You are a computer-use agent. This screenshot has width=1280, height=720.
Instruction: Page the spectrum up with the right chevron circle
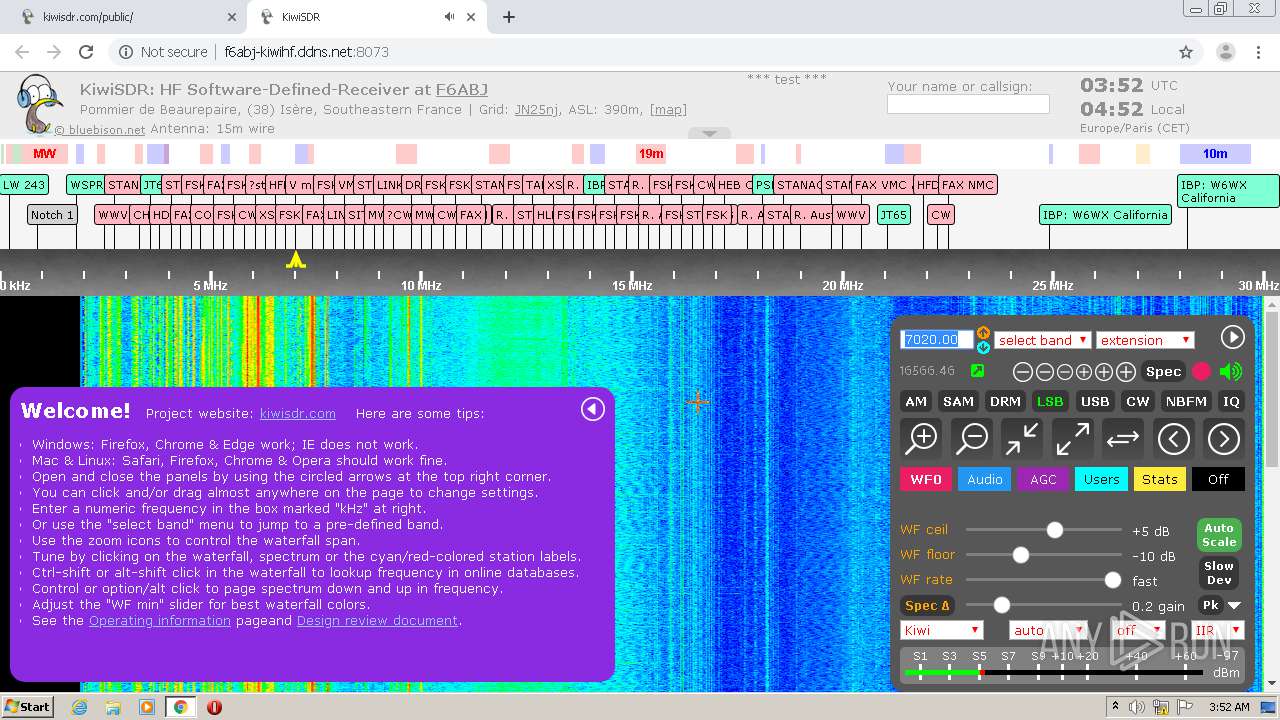coord(1224,438)
